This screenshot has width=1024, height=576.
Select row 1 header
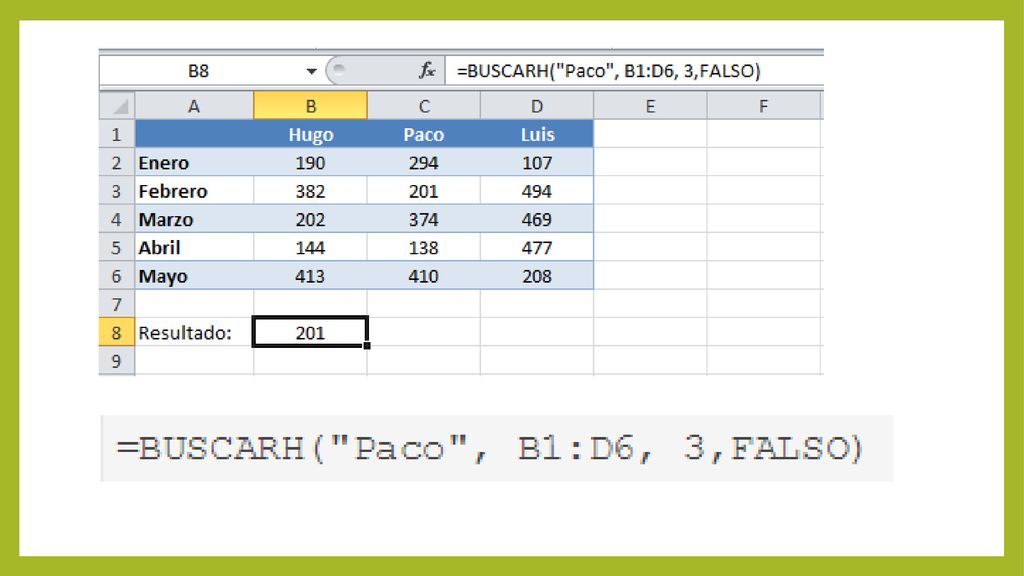click(x=117, y=134)
